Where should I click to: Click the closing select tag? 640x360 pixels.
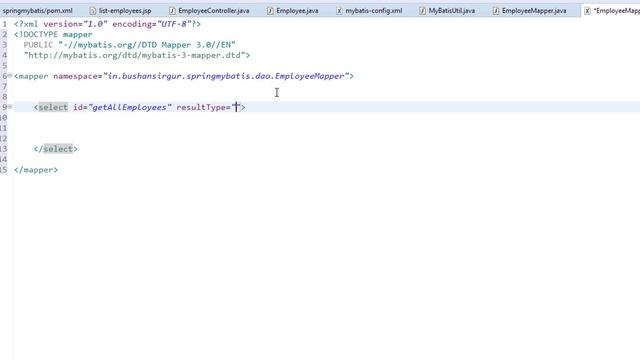point(56,149)
